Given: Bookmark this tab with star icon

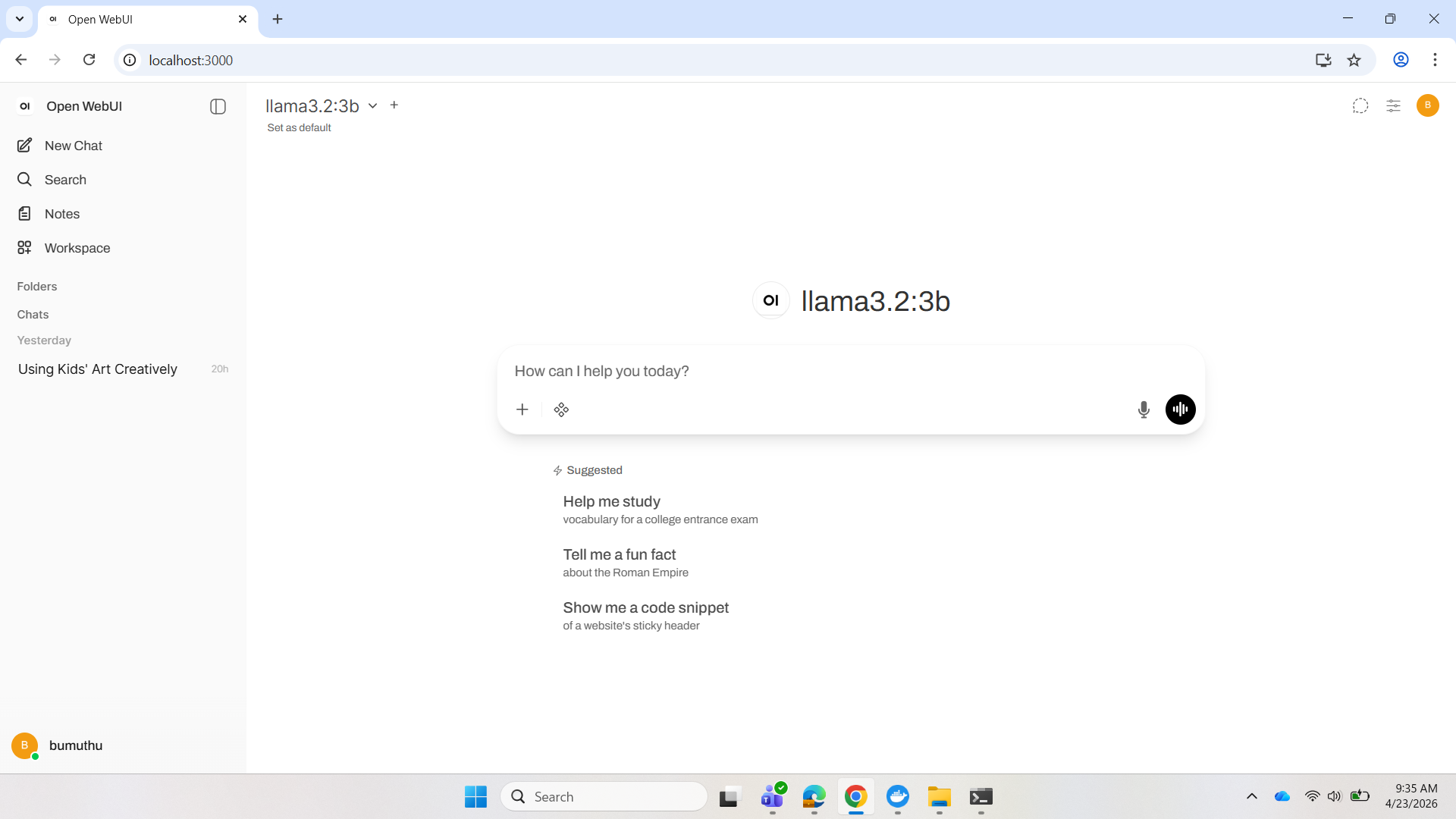Looking at the screenshot, I should pos(1354,60).
